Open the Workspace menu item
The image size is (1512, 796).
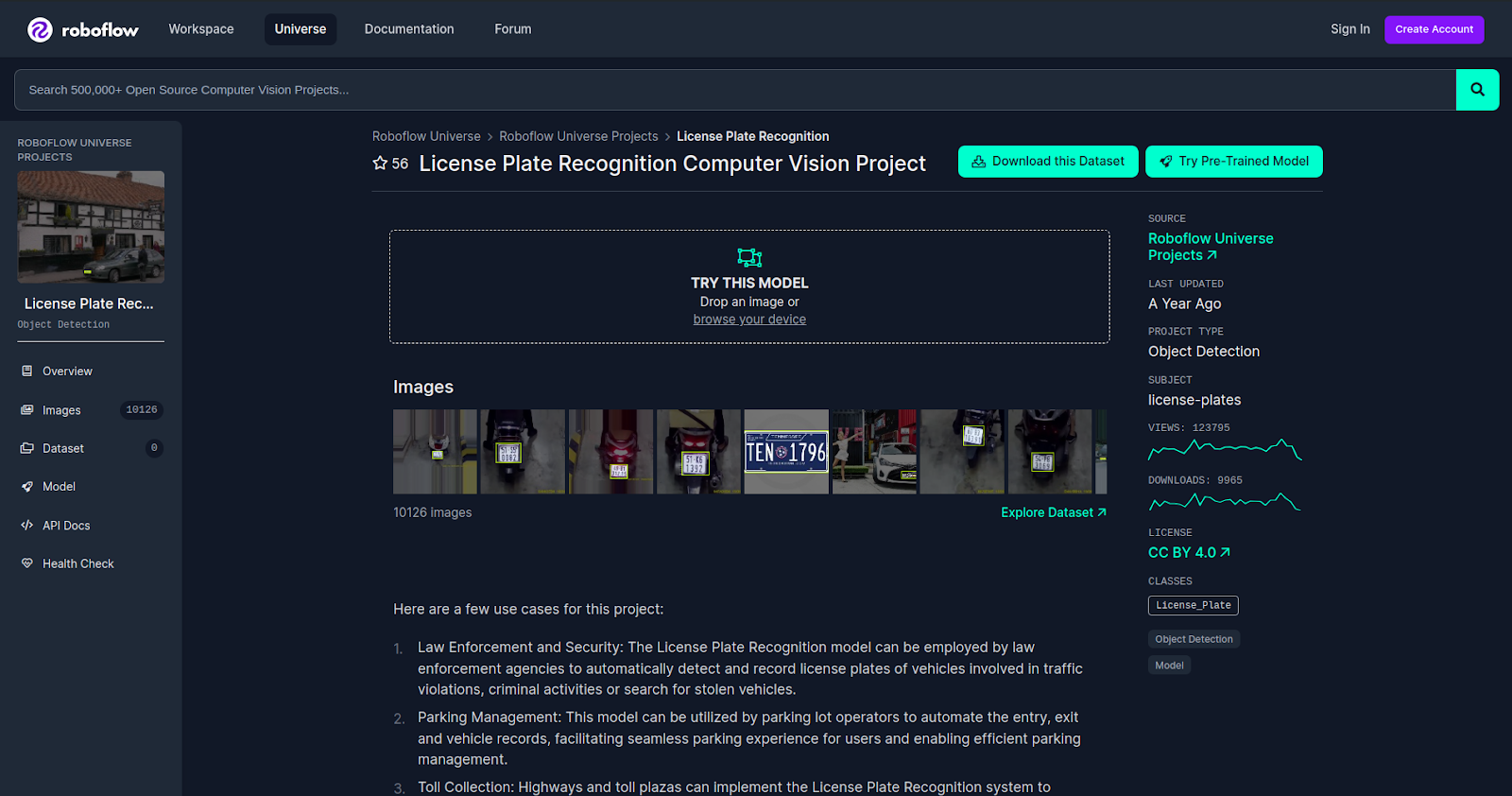(x=201, y=29)
